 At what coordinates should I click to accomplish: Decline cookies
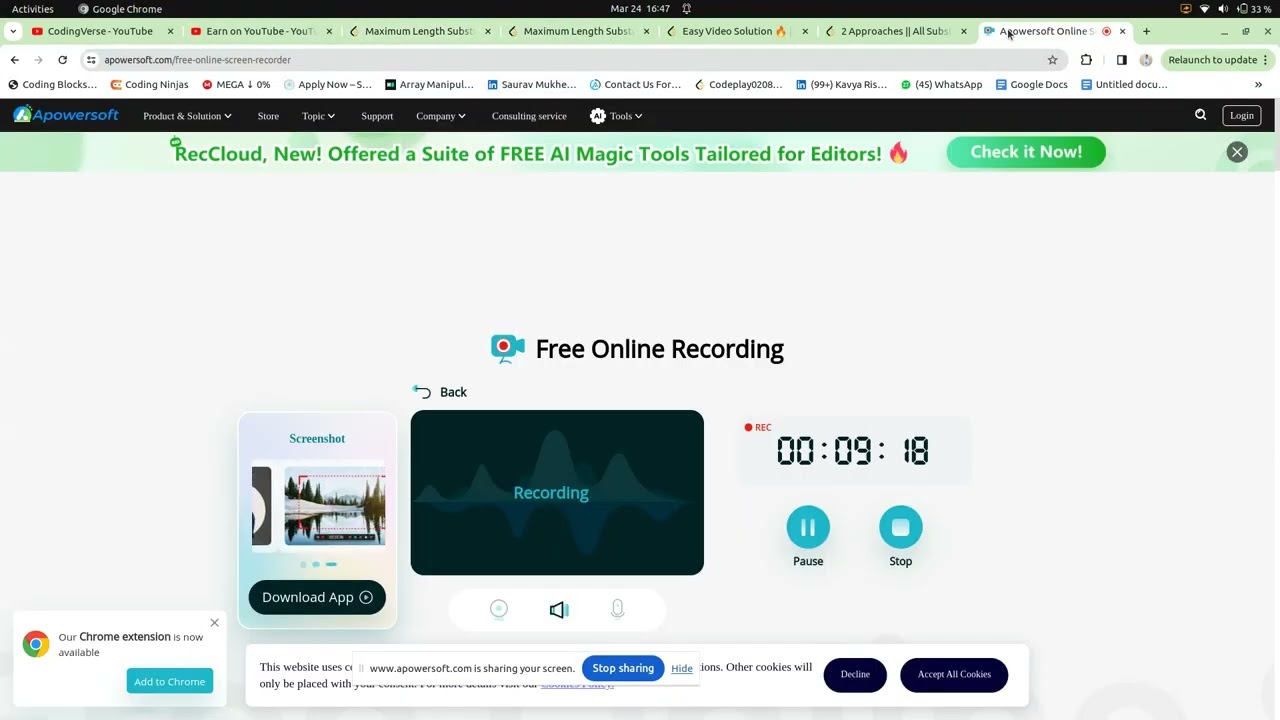[x=855, y=674]
